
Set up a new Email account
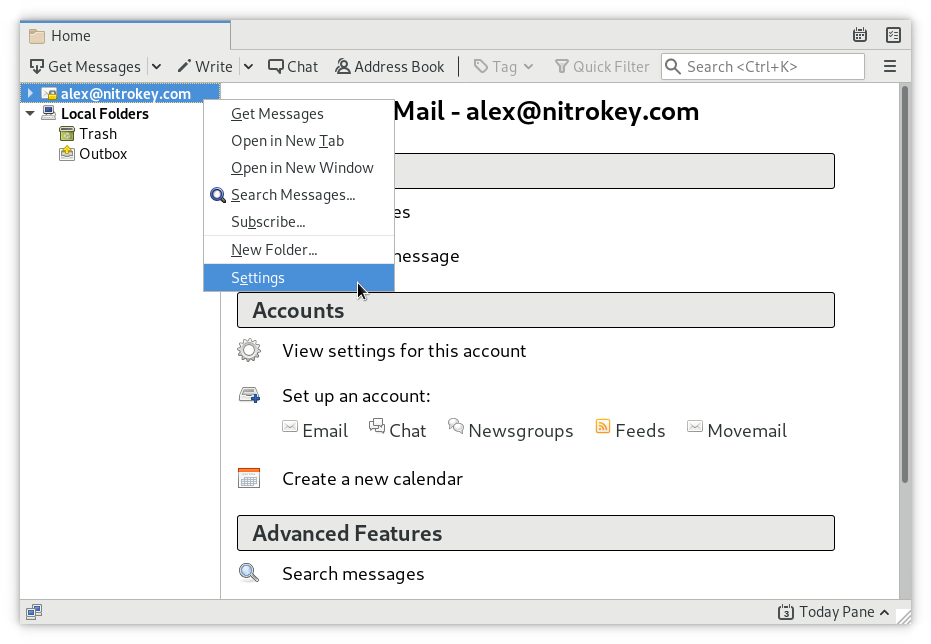(315, 430)
